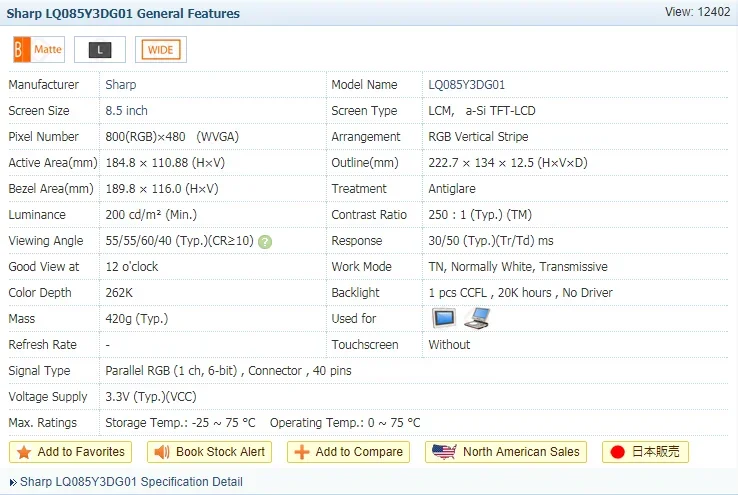This screenshot has width=738, height=495.
Task: Click the Add to Compare button
Action: coord(348,452)
